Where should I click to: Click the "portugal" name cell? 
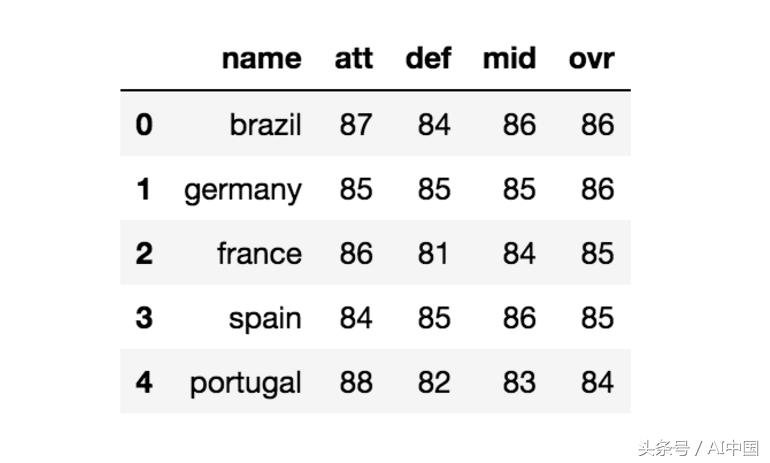pos(246,382)
